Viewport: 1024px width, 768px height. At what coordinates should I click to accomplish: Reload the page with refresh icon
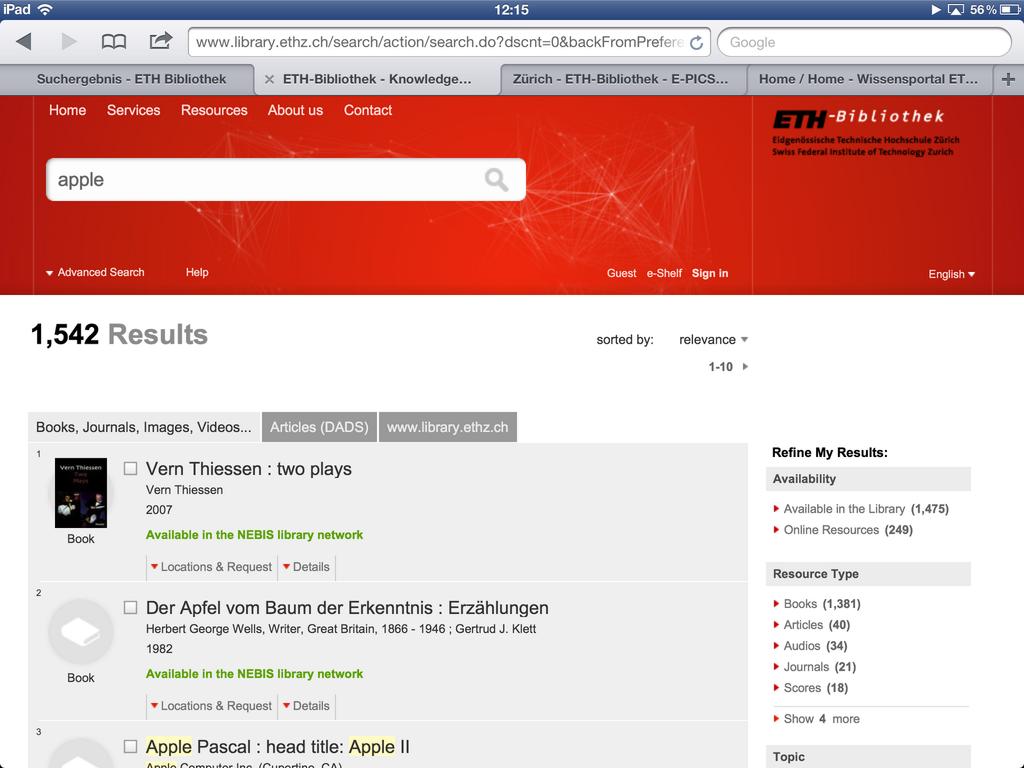point(696,42)
